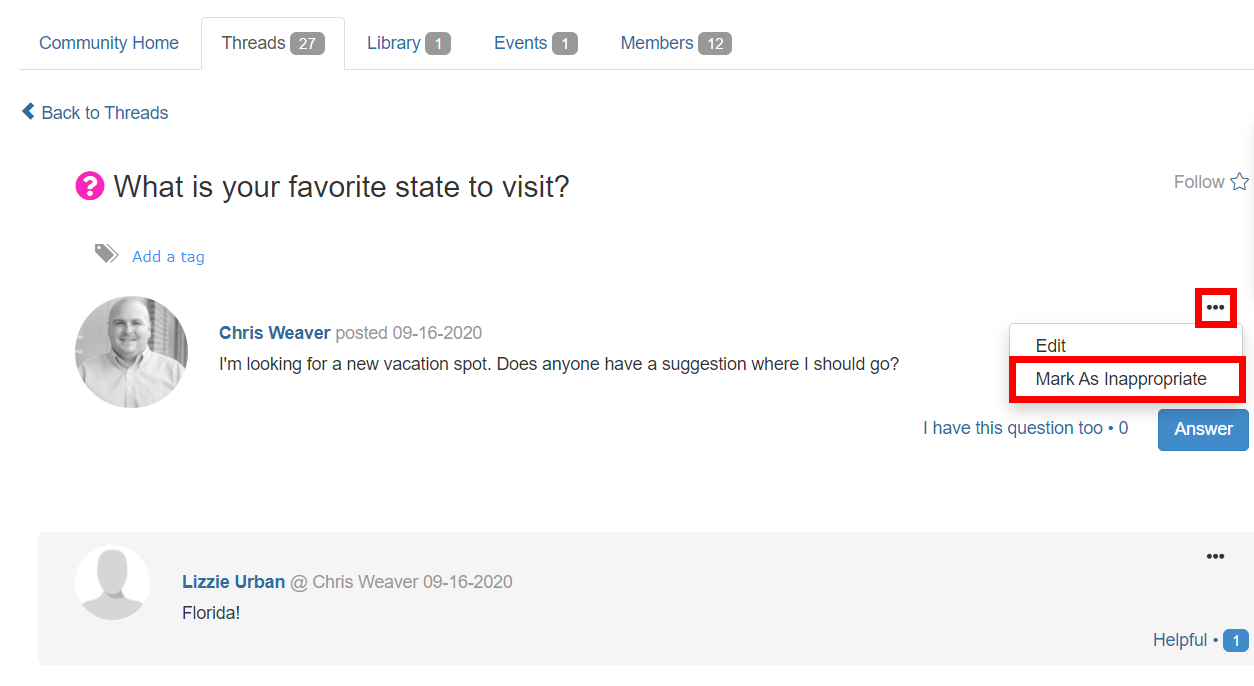Go to the Events tab
This screenshot has height=686, width=1254.
click(x=536, y=43)
